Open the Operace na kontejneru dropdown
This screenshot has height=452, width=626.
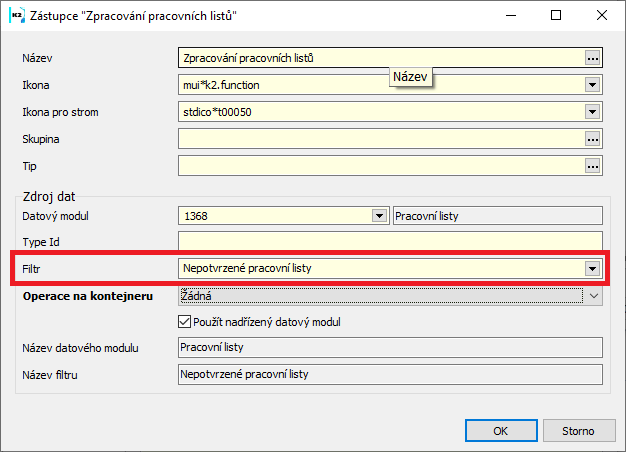pos(593,295)
